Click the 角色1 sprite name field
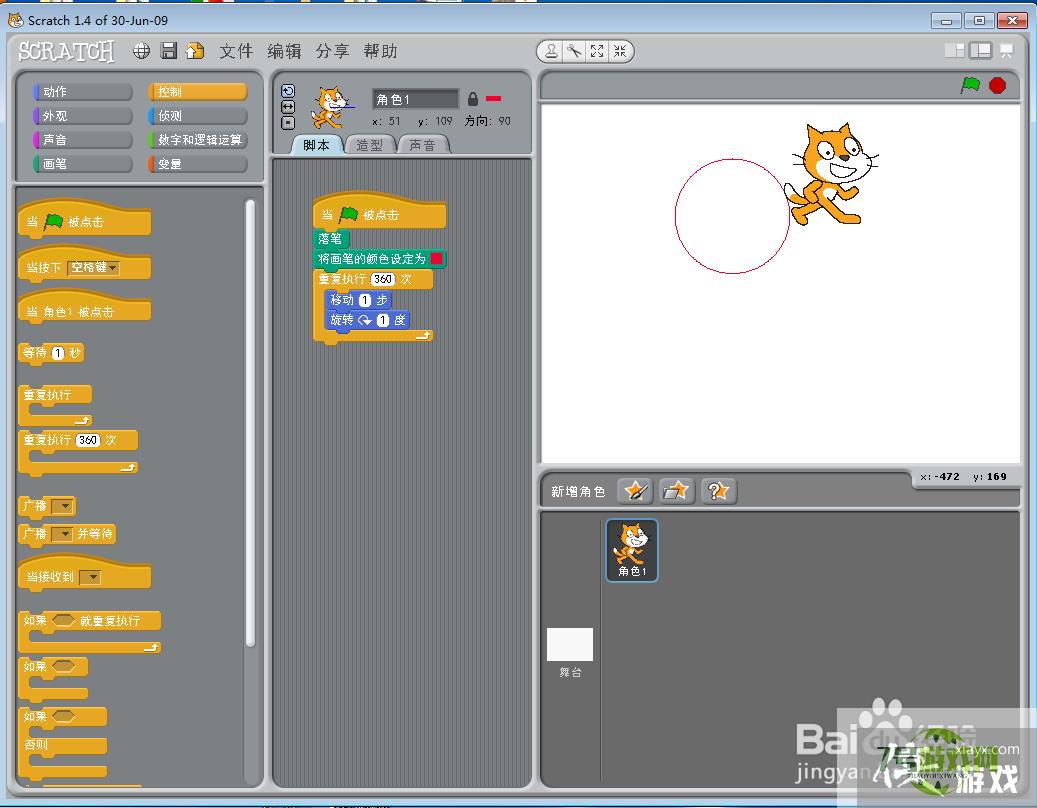 (x=415, y=99)
